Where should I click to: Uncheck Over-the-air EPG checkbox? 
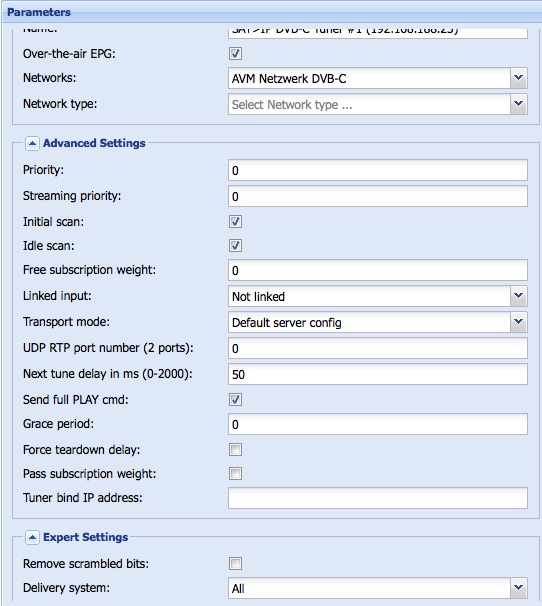235,53
